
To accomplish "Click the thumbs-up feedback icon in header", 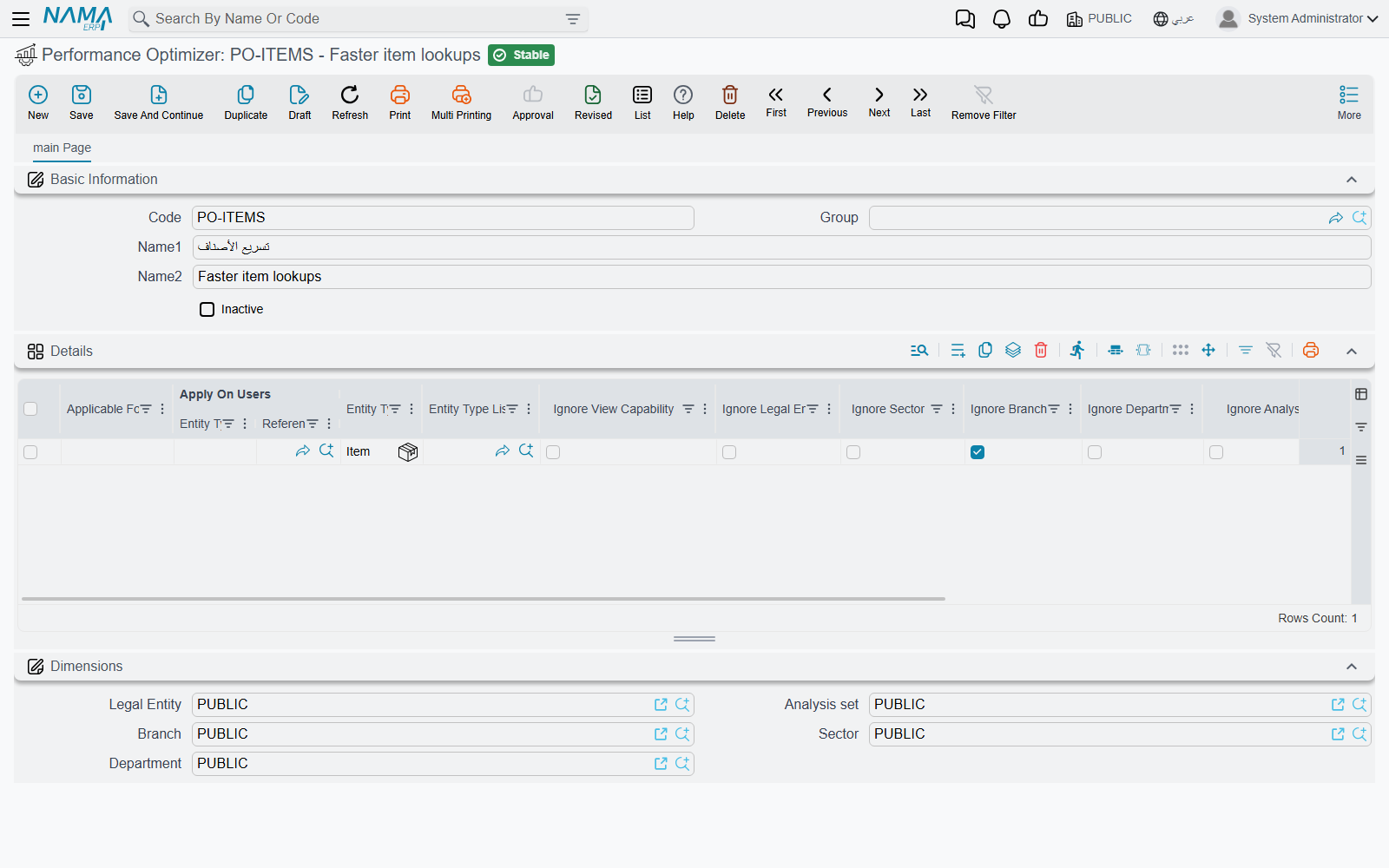I will click(1038, 18).
